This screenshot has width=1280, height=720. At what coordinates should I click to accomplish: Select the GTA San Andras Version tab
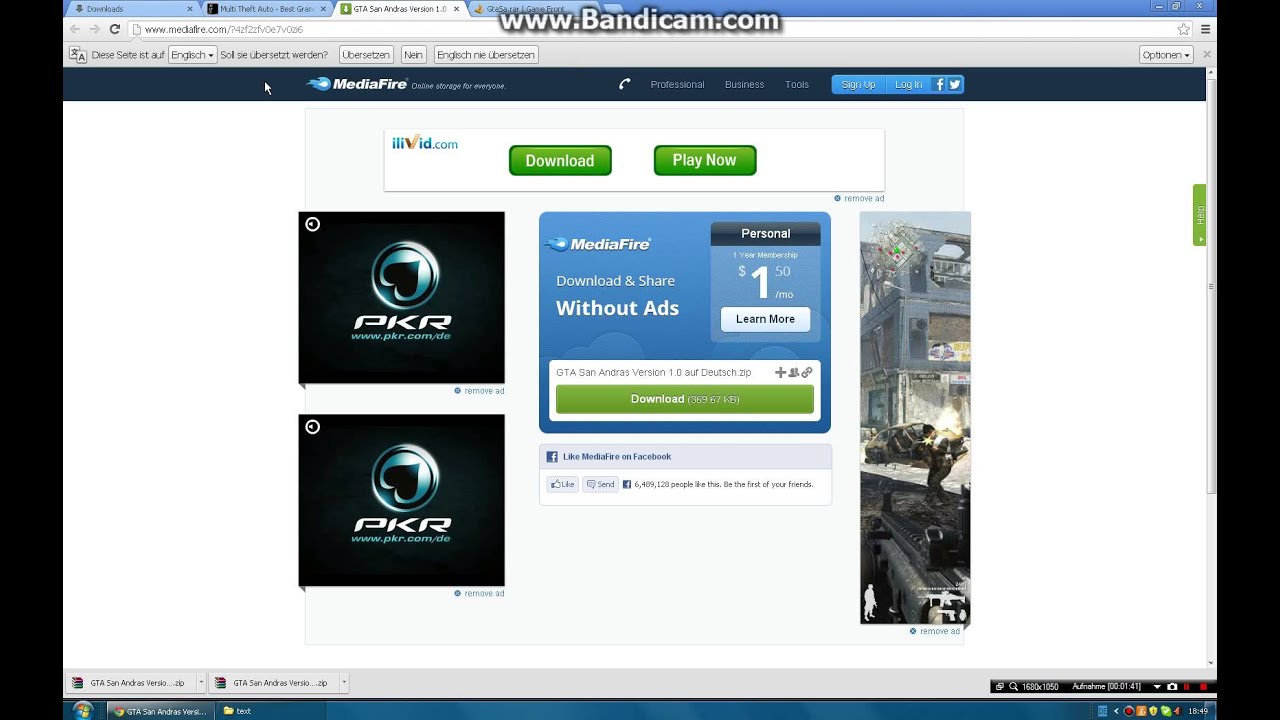(398, 9)
